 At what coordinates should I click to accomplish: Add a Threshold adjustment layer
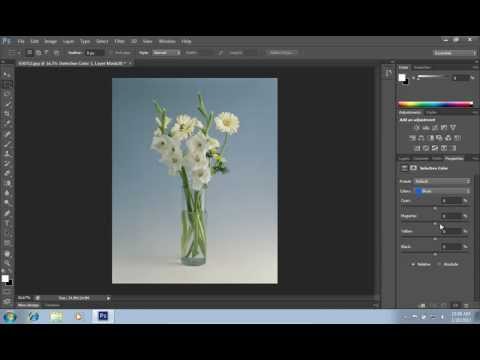[435, 148]
